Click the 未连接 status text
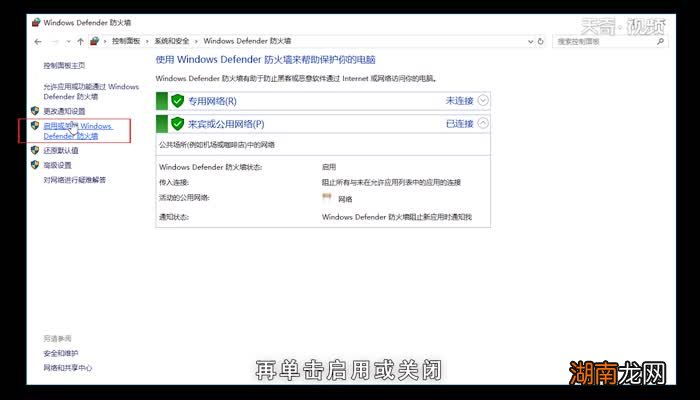Image resolution: width=700 pixels, height=400 pixels. (459, 101)
